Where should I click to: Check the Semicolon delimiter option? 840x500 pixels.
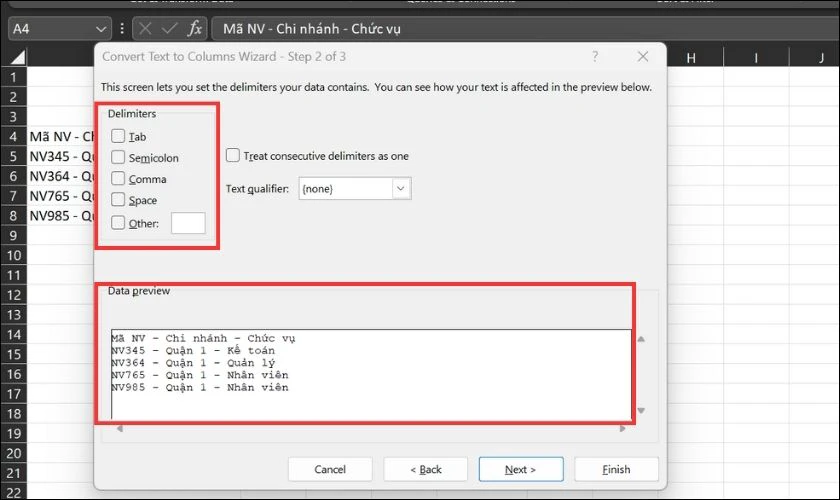point(119,157)
